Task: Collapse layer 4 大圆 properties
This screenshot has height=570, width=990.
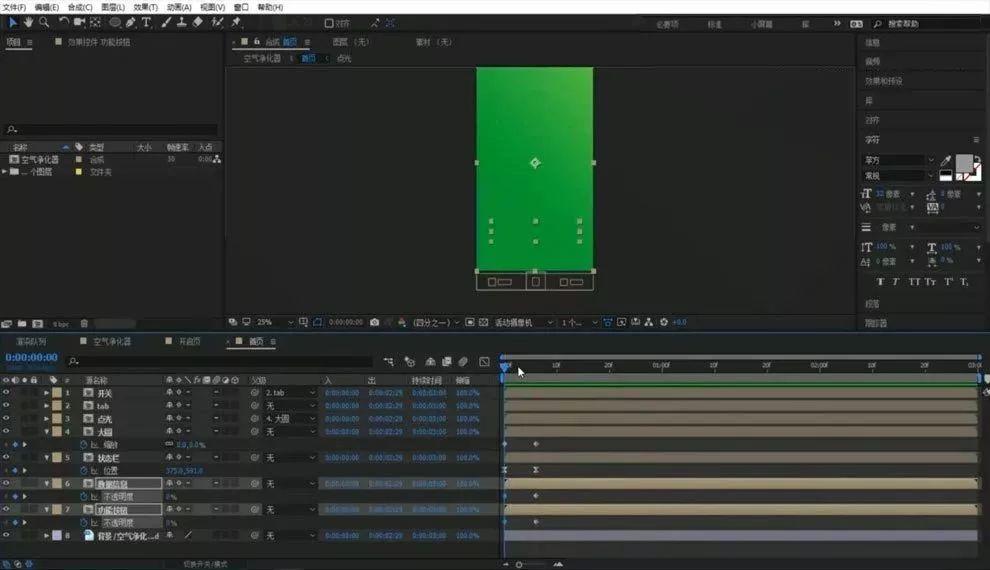Action: tap(47, 432)
